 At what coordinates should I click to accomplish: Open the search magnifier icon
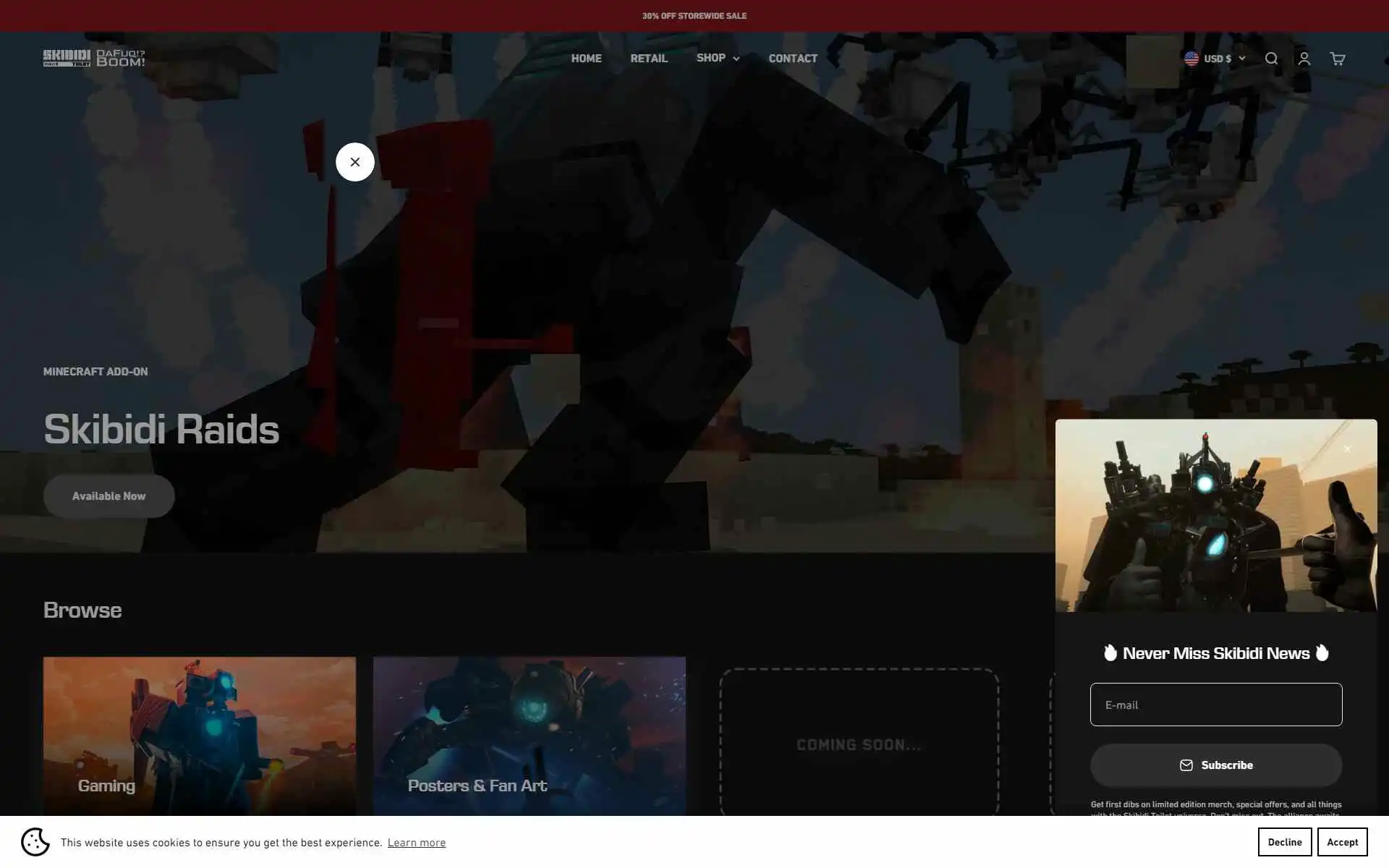click(1271, 59)
